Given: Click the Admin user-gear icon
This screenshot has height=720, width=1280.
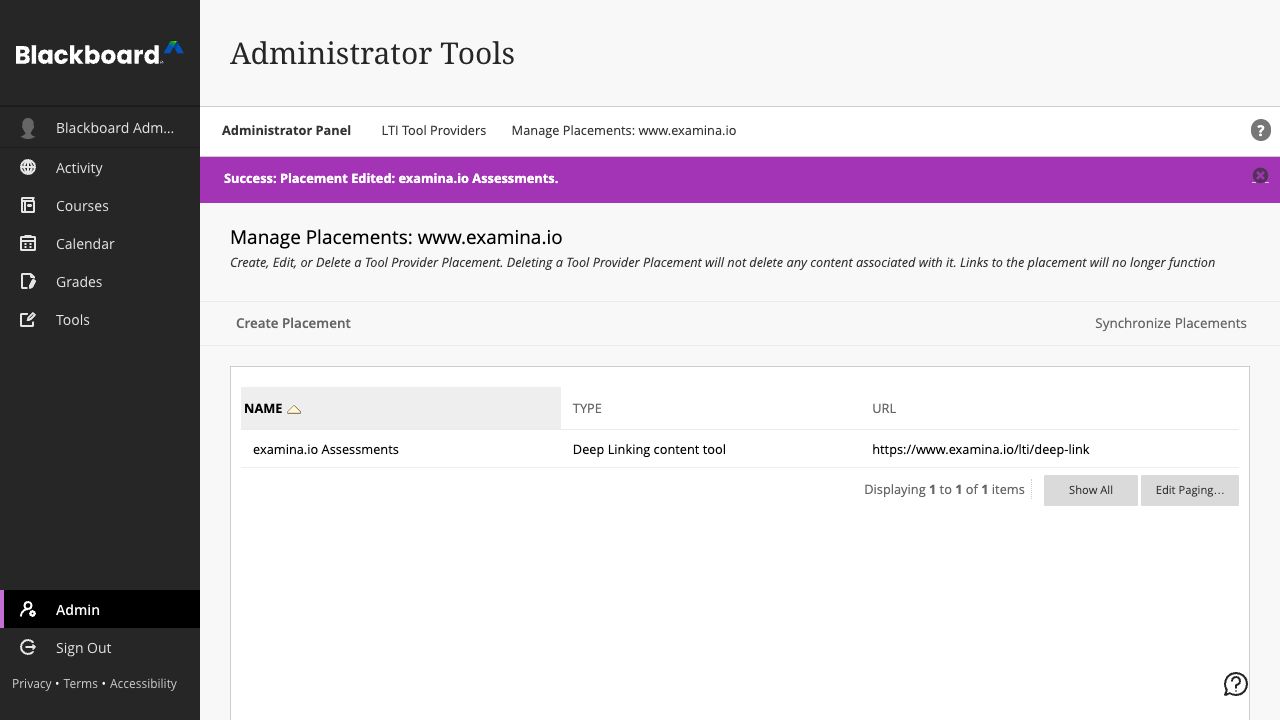Looking at the screenshot, I should click(28, 609).
